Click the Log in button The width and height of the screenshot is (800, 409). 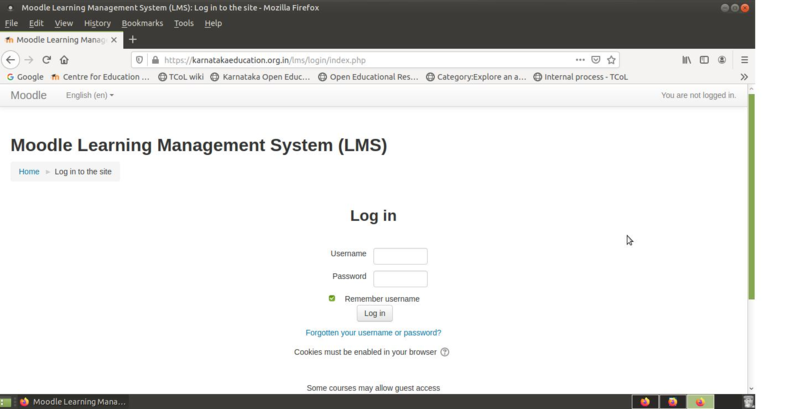click(x=374, y=313)
